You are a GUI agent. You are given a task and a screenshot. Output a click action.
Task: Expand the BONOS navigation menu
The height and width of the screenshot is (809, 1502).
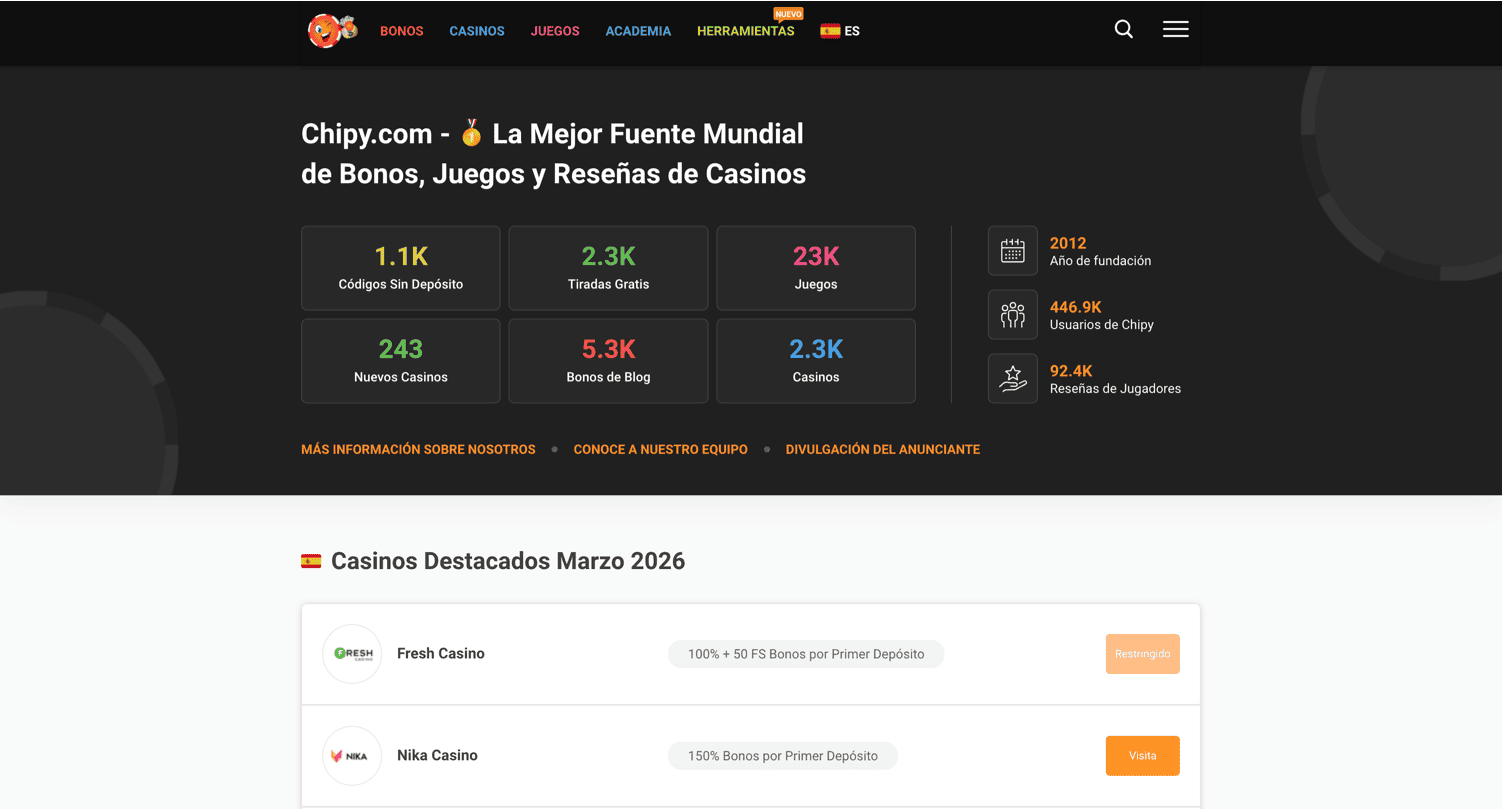(402, 31)
